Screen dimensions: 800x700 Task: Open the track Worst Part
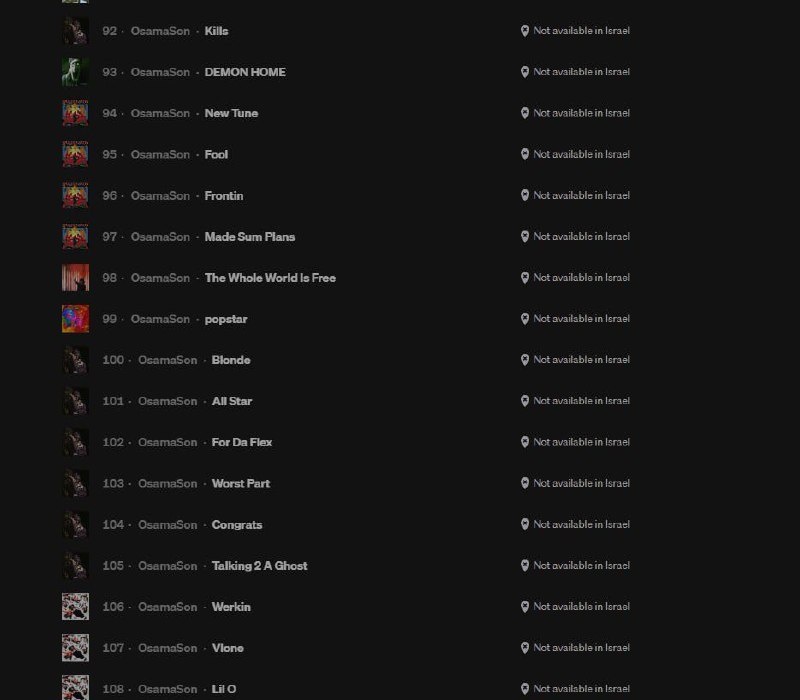[x=240, y=483]
